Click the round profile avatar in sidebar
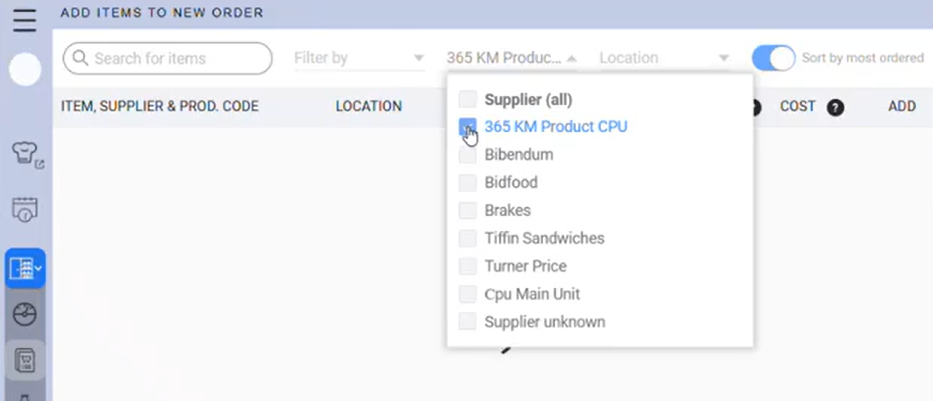 [x=25, y=69]
